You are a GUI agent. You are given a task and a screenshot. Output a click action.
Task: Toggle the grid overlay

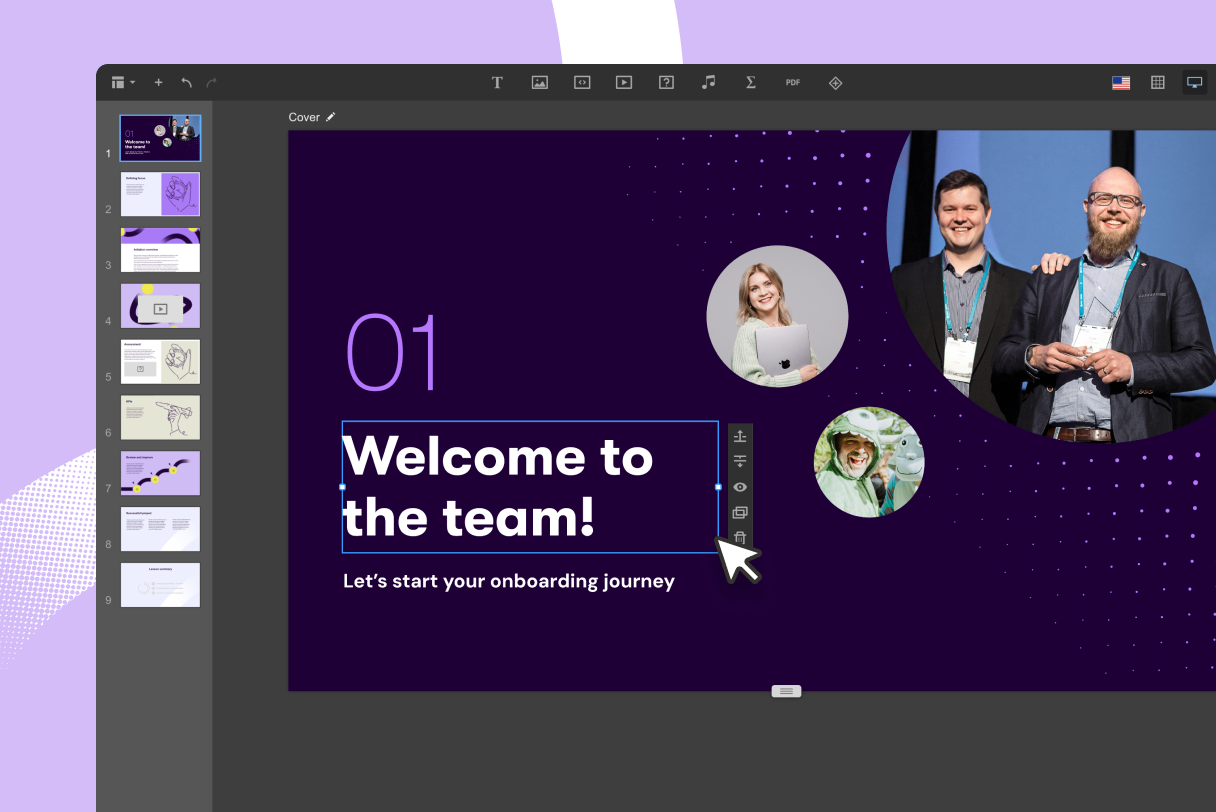point(1158,82)
